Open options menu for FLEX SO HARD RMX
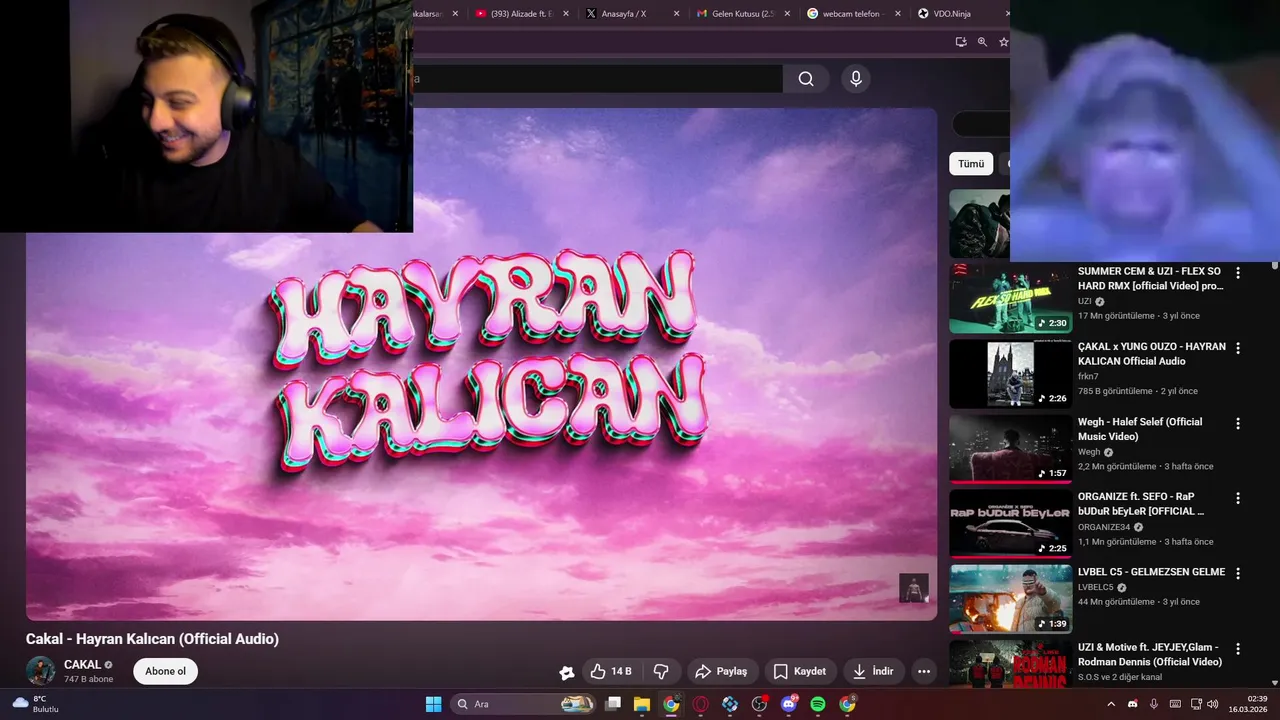Screen dimensions: 1280x720 [1238, 273]
